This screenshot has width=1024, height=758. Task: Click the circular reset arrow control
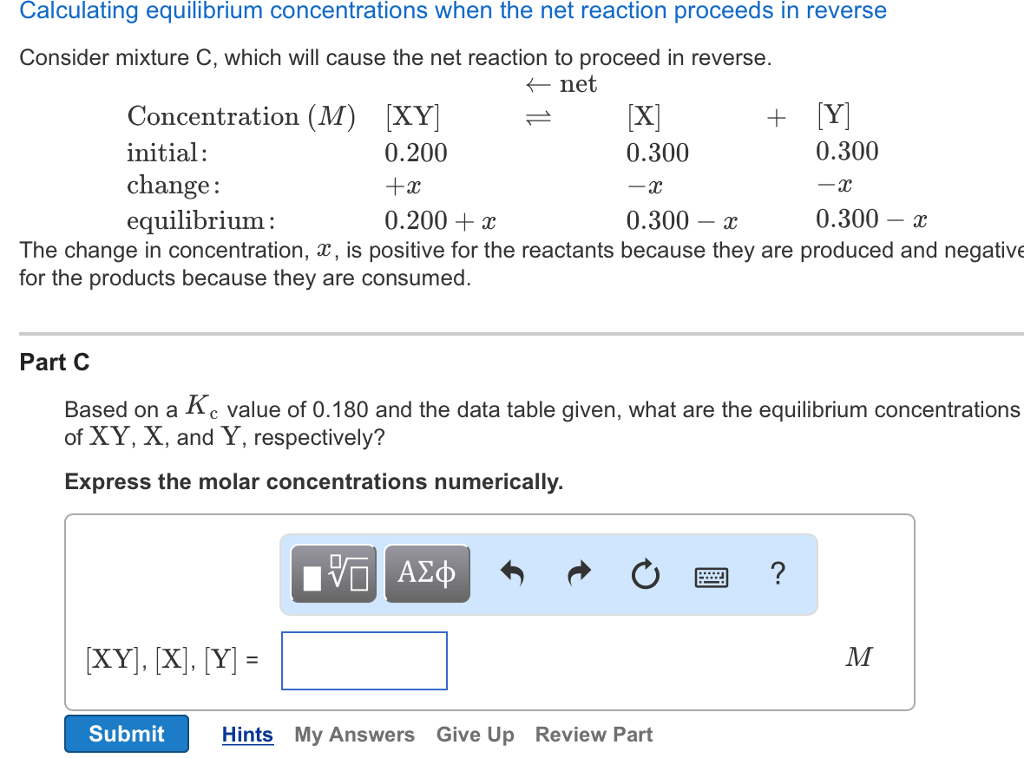tap(645, 573)
